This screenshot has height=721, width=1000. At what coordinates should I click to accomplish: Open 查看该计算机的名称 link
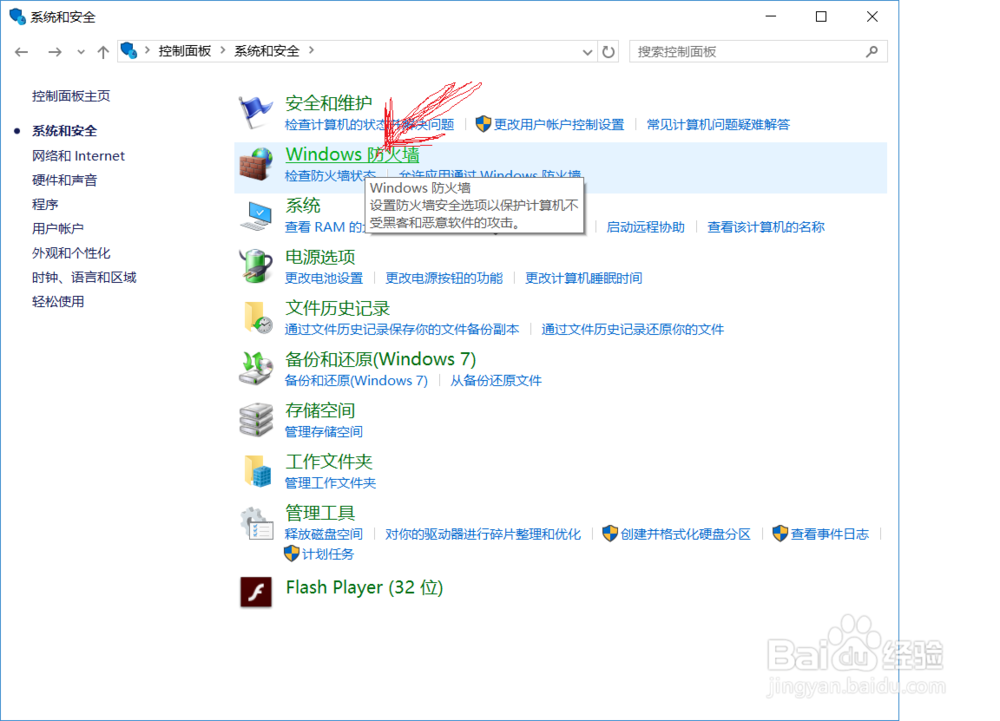point(766,227)
